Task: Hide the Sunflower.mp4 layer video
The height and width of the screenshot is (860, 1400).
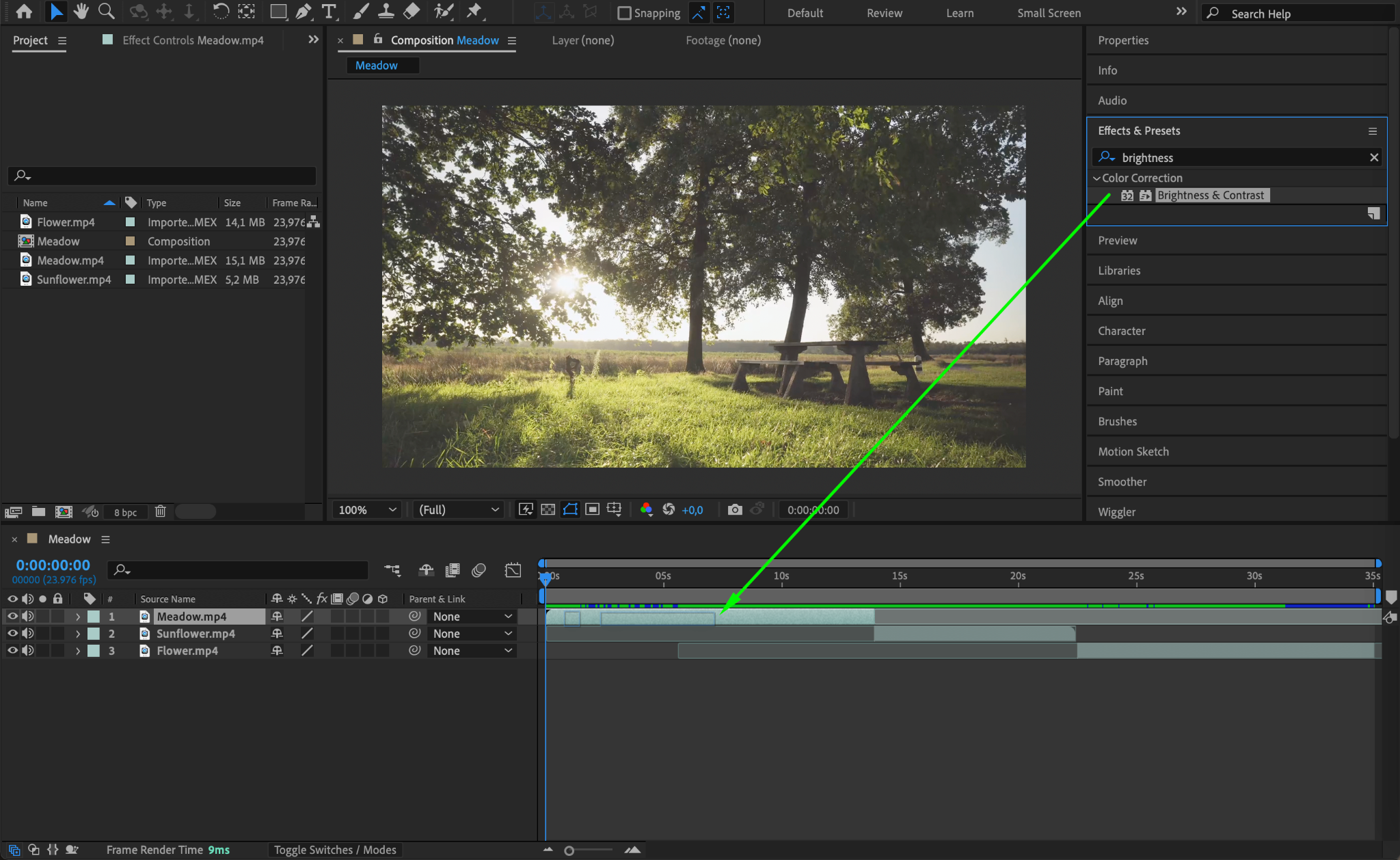Action: (12, 634)
